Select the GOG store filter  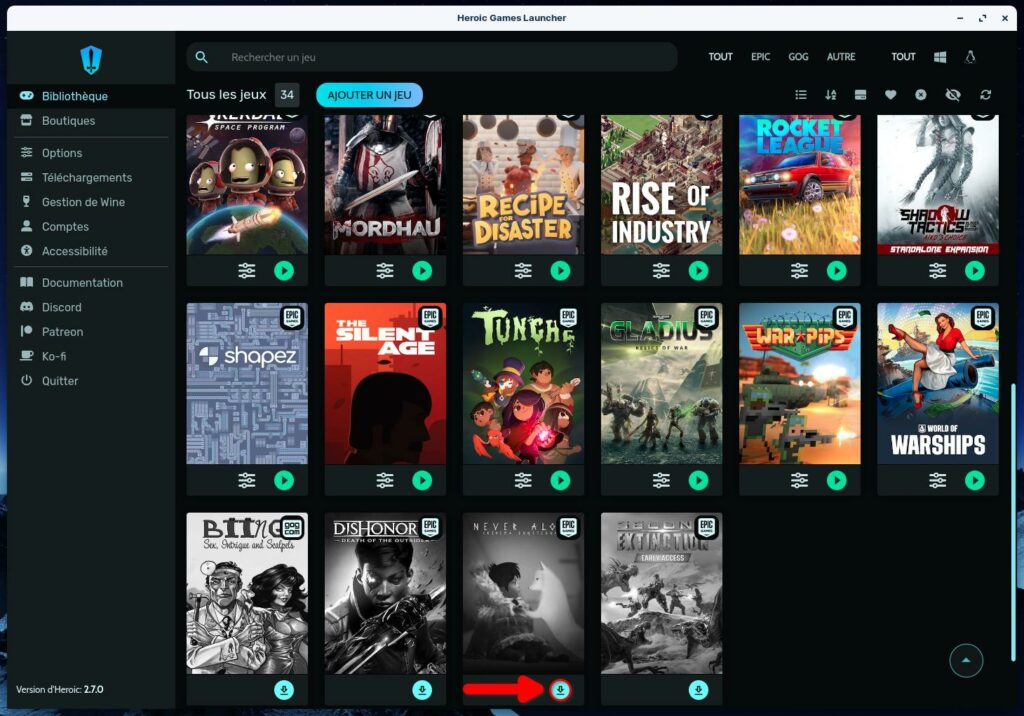coord(798,57)
